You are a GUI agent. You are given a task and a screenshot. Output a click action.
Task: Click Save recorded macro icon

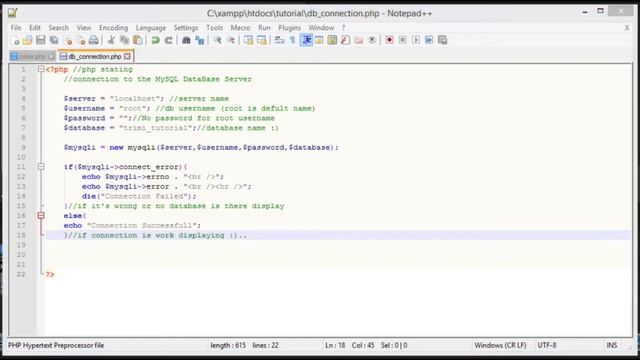442,40
